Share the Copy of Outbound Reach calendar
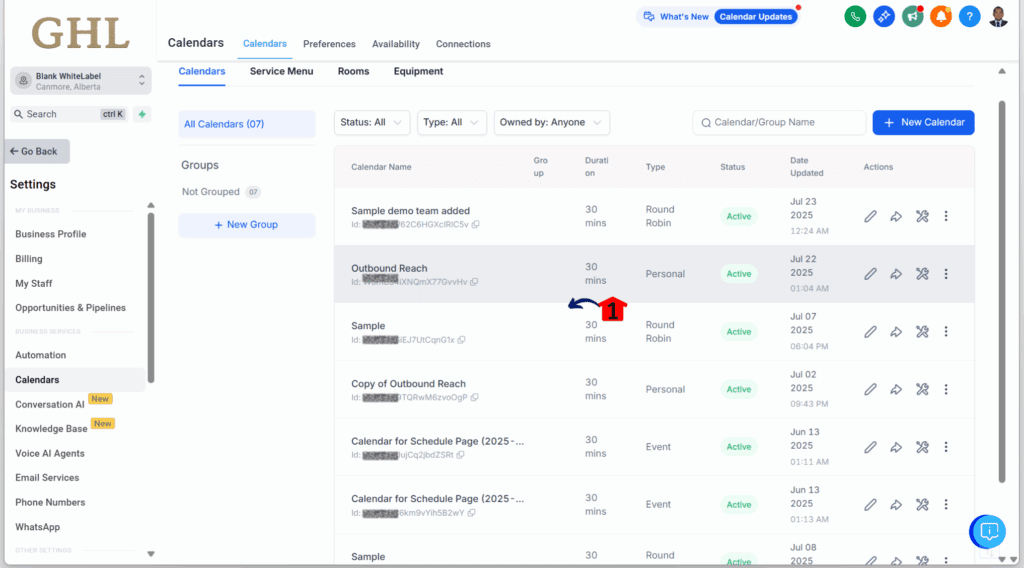1024x568 pixels. tap(896, 389)
